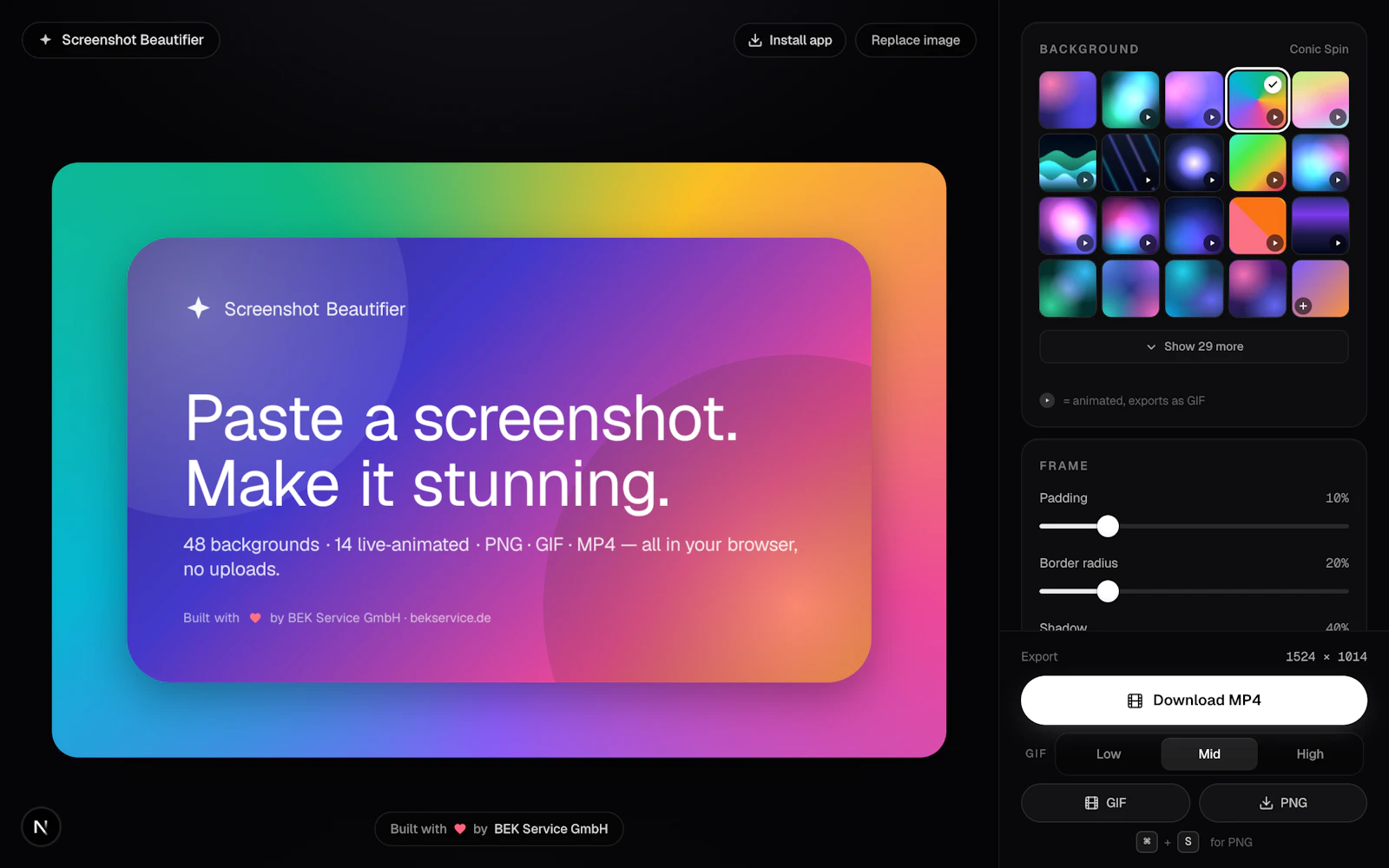
Task: Click the film icon in Download MP4
Action: pyautogui.click(x=1135, y=700)
